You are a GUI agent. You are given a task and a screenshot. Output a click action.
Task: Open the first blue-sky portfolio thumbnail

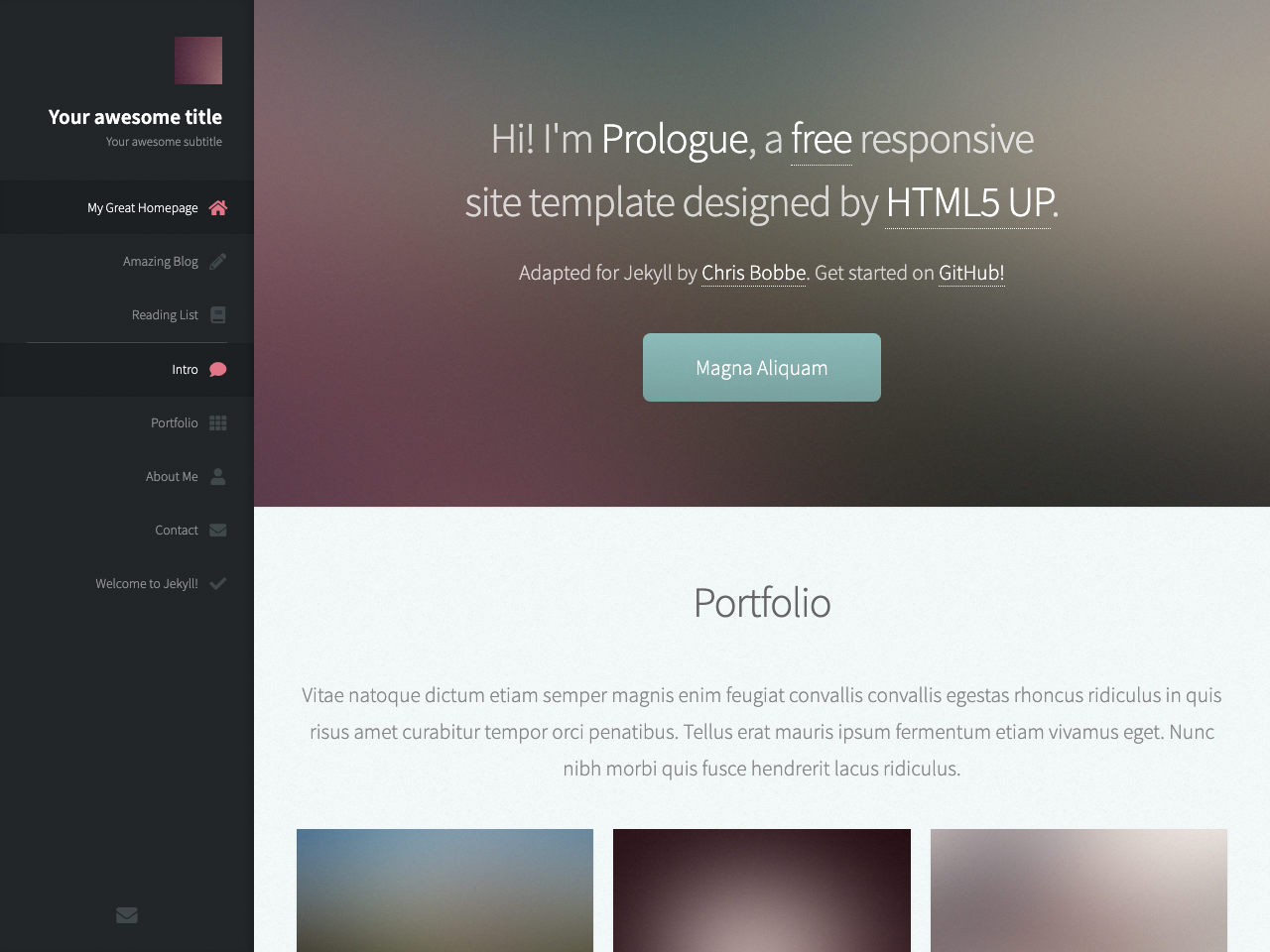(x=444, y=891)
